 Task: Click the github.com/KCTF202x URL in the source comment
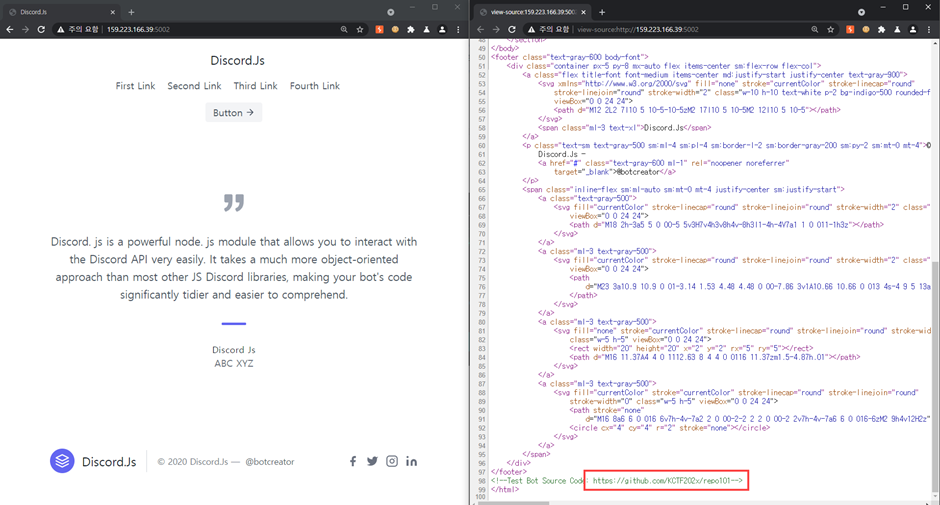661,480
